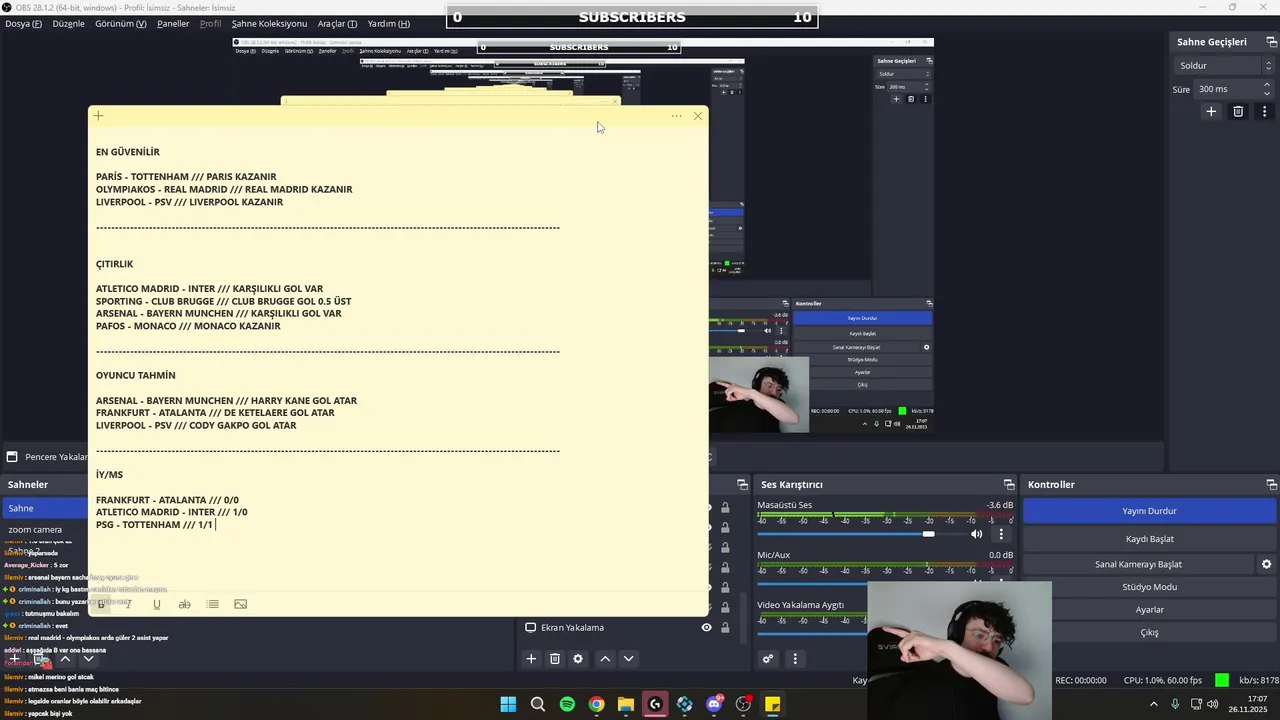Toggle lock on Ekran Yakalama source

tap(725, 627)
